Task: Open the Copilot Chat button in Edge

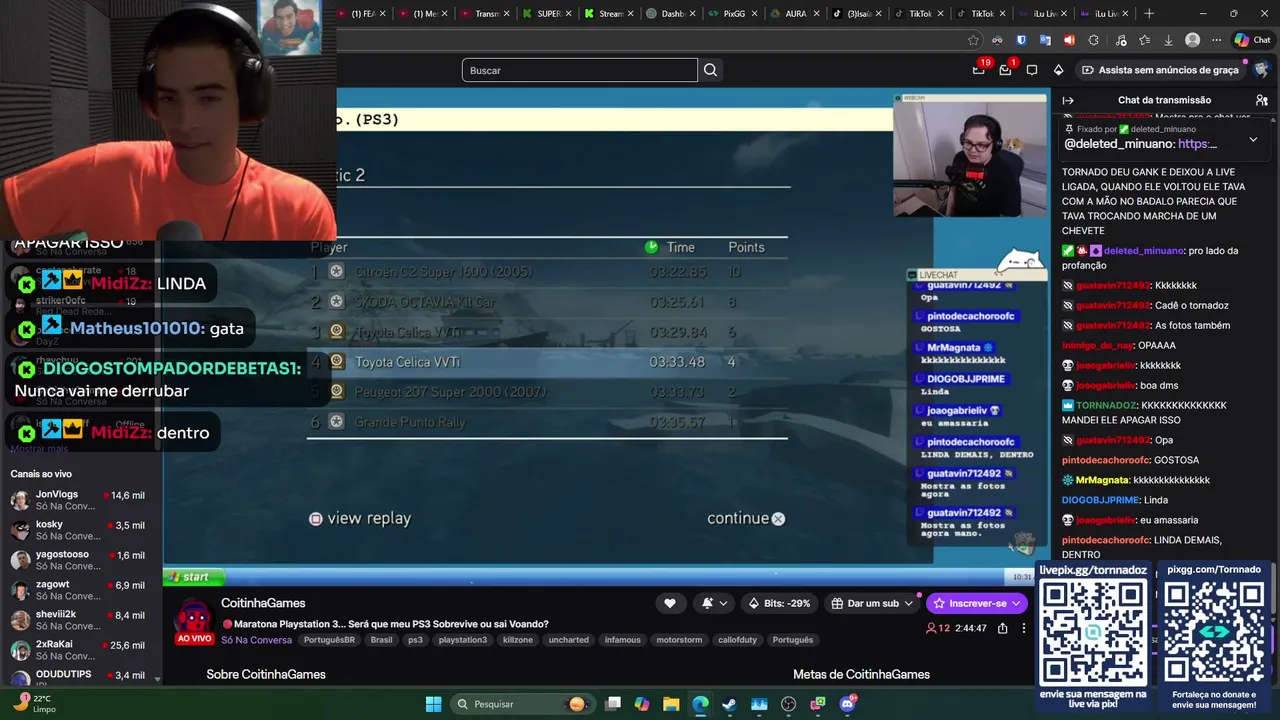Action: (1253, 40)
